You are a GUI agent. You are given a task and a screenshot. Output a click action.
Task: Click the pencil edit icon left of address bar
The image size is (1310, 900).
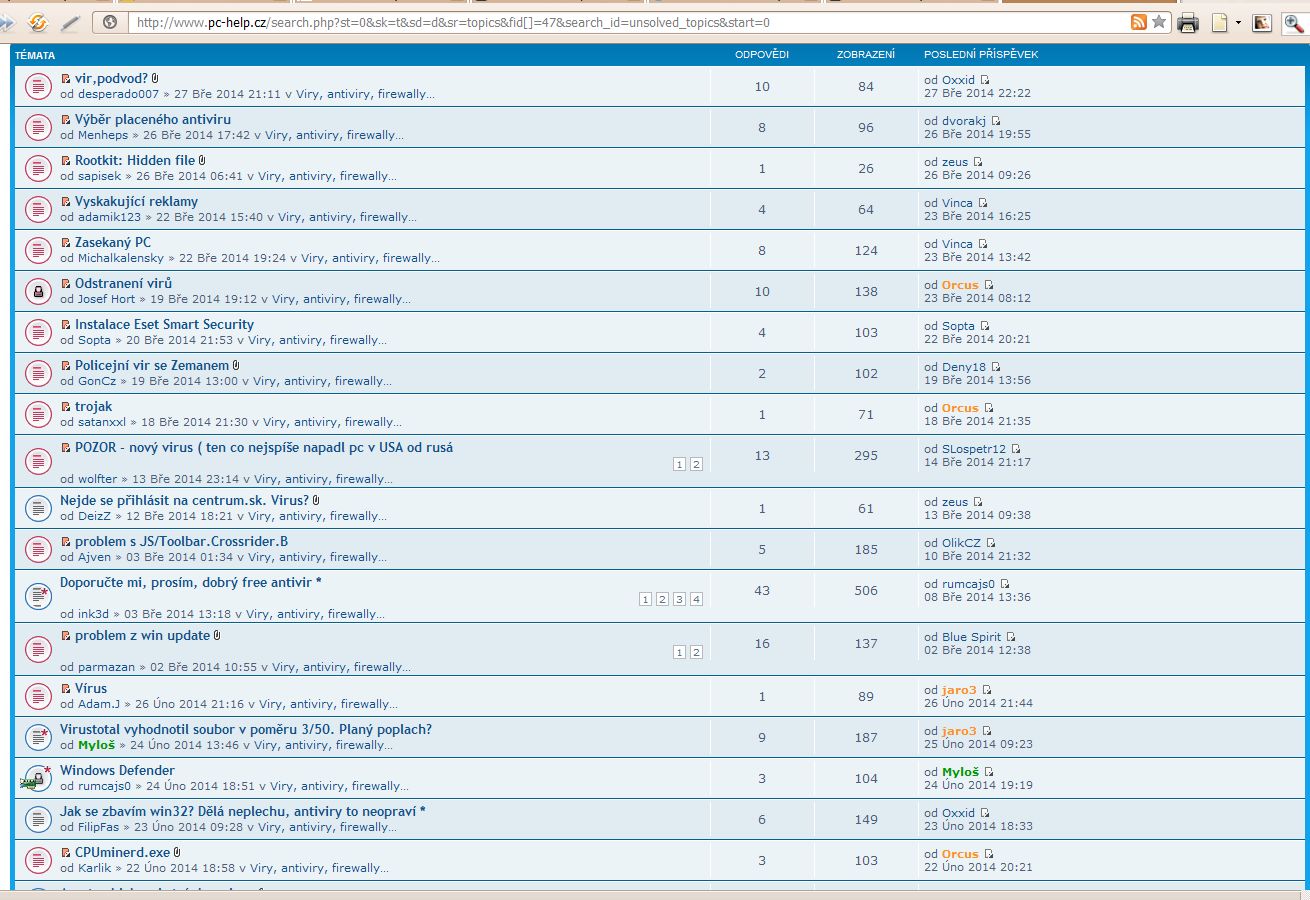tap(70, 22)
